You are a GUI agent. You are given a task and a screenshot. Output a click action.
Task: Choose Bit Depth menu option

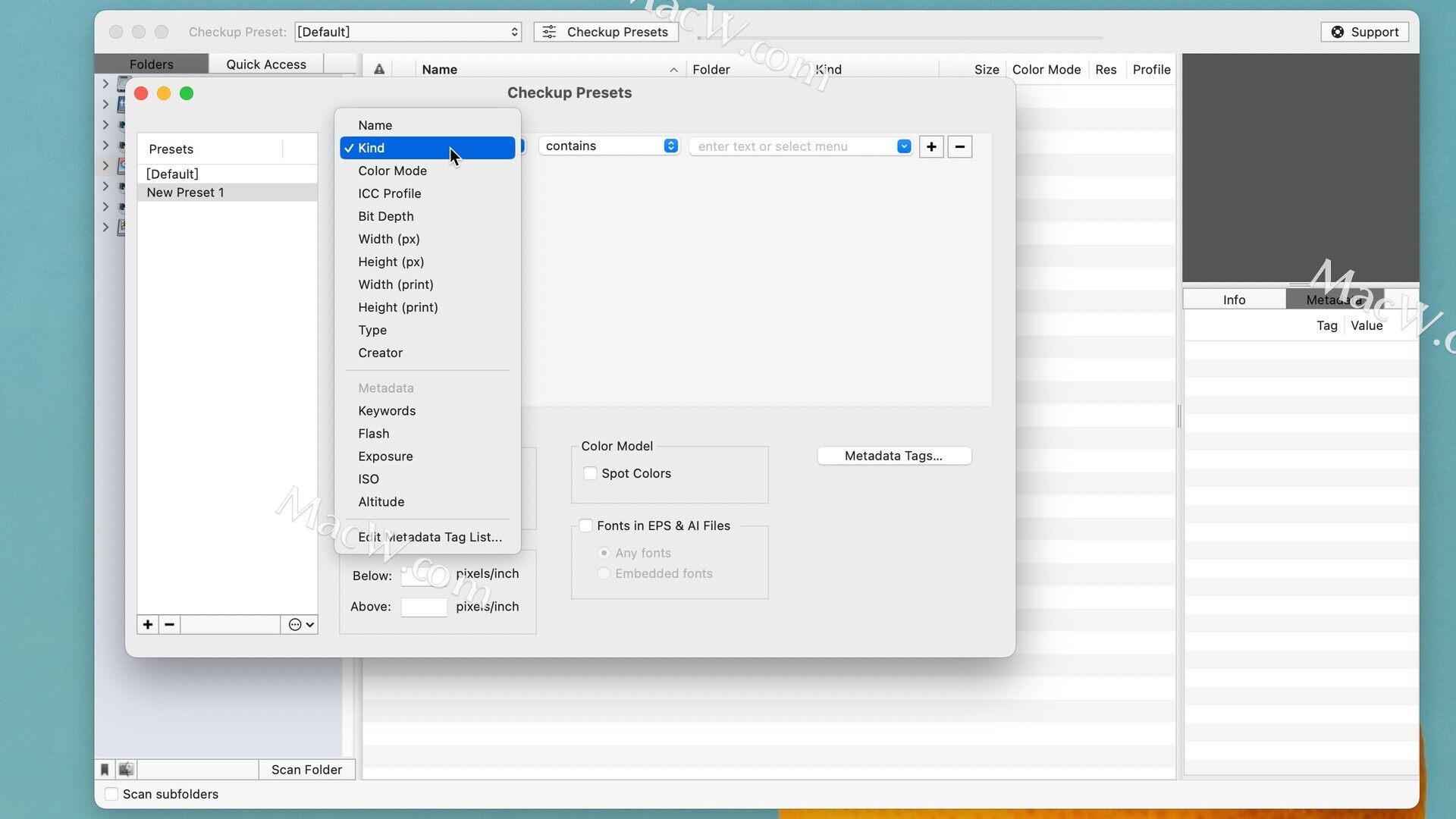427,216
